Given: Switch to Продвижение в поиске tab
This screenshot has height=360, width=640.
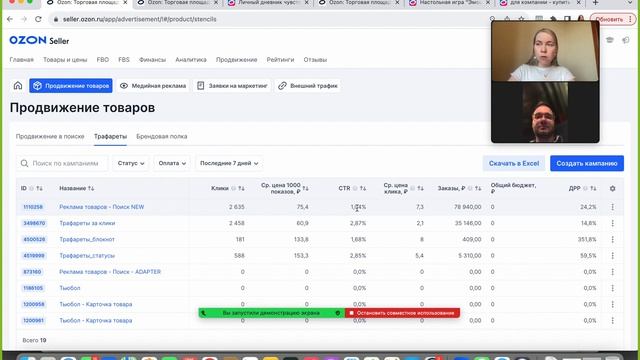Looking at the screenshot, I should coord(50,136).
